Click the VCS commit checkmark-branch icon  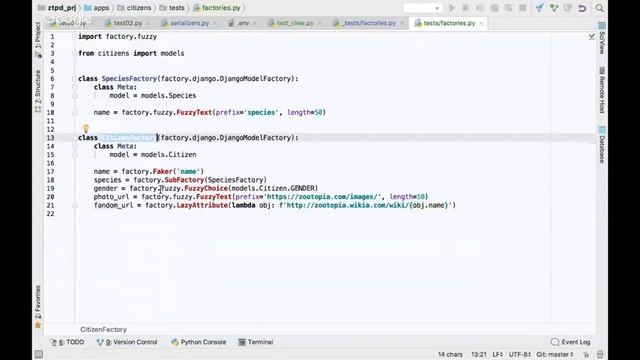pyautogui.click(x=554, y=8)
